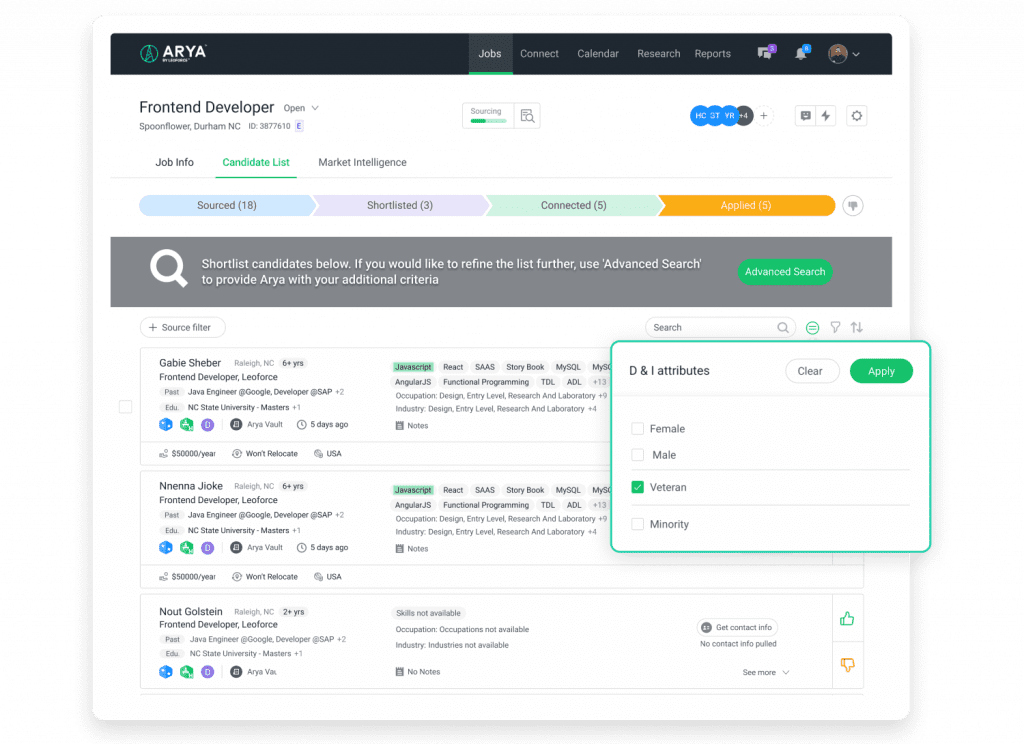Click Apply in D & I attributes
1024x744 pixels.
click(881, 371)
